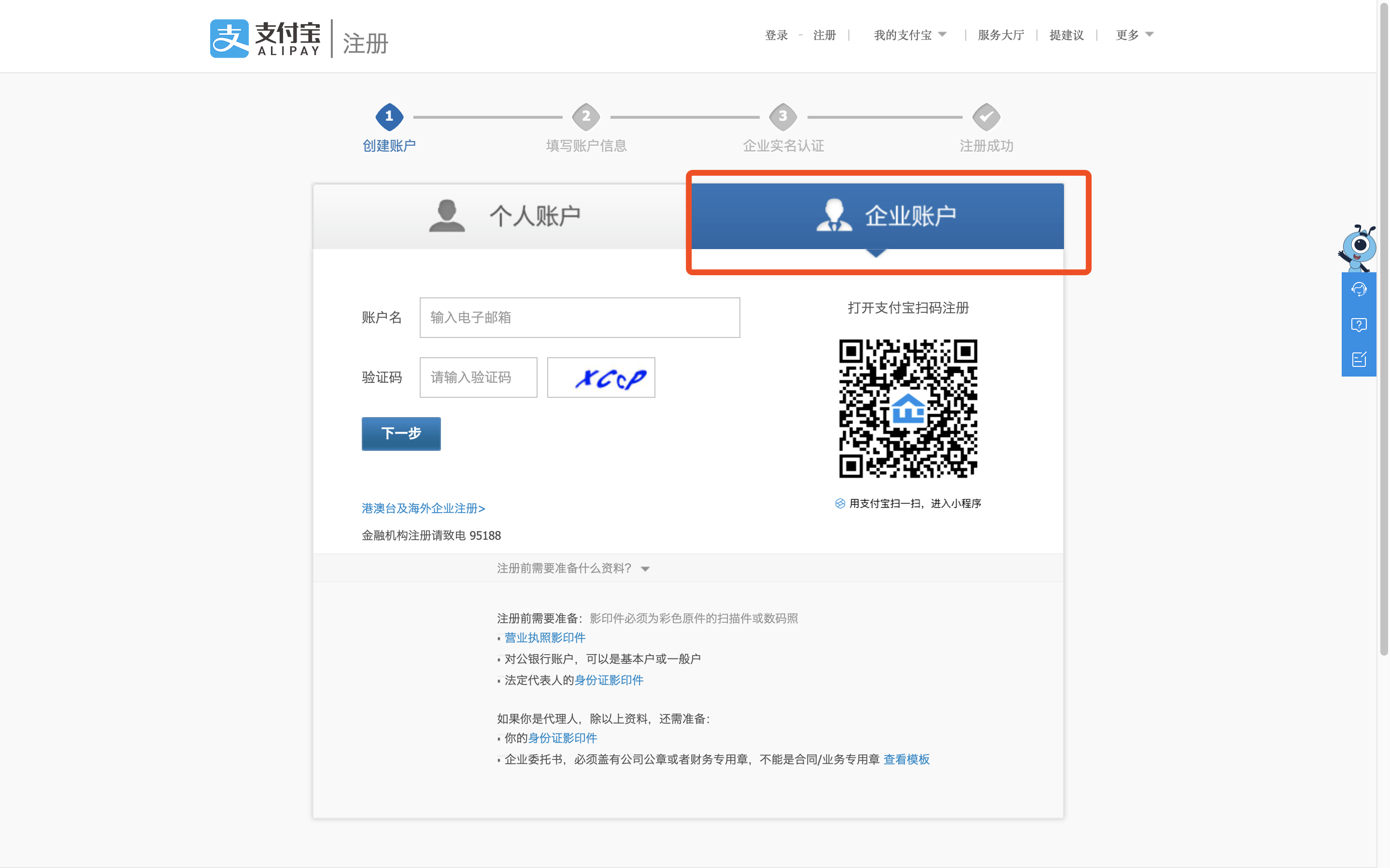
Task: Click step 1 diamond marker
Action: 389,116
